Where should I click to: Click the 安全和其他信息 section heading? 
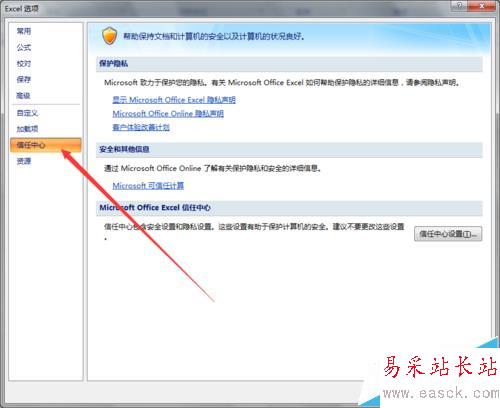pyautogui.click(x=124, y=149)
